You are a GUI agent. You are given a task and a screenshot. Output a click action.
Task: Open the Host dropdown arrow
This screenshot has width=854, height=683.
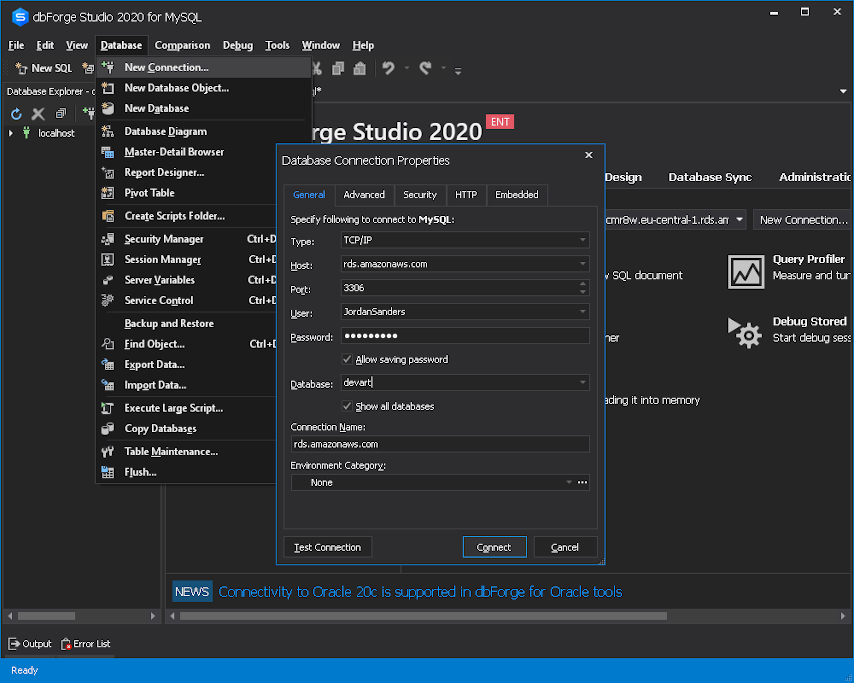[x=582, y=264]
